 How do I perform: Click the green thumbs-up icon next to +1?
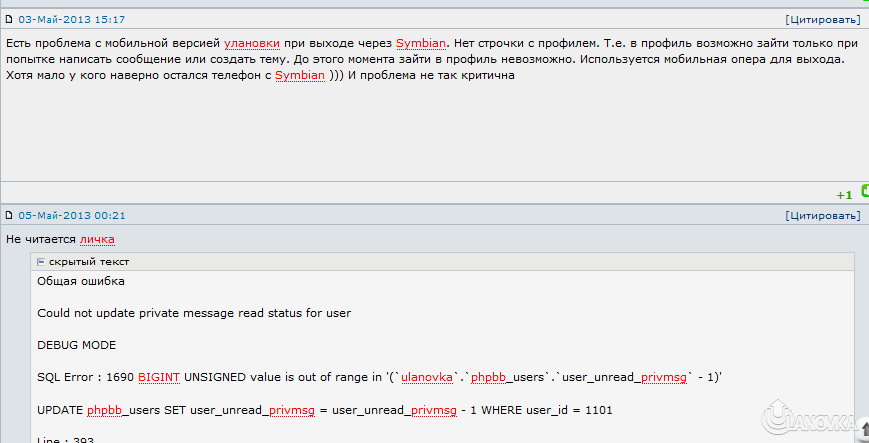tap(865, 191)
